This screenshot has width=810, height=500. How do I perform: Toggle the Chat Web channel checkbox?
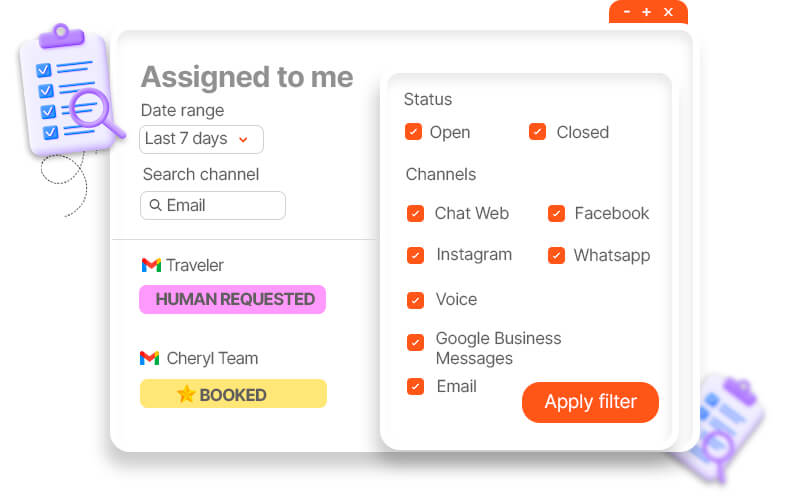(416, 214)
